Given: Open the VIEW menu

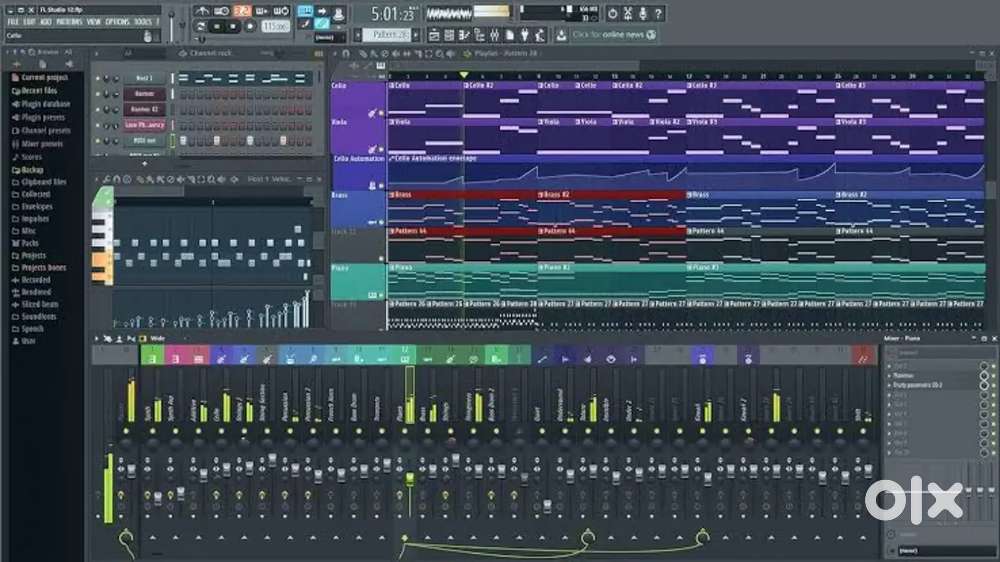Looking at the screenshot, I should (94, 21).
